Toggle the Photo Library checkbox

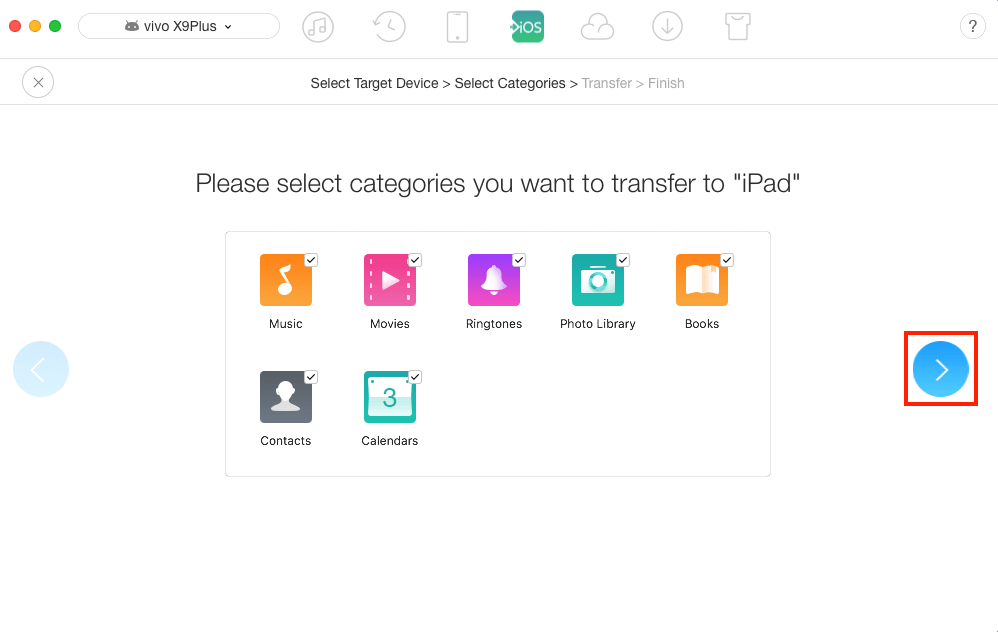pos(623,260)
